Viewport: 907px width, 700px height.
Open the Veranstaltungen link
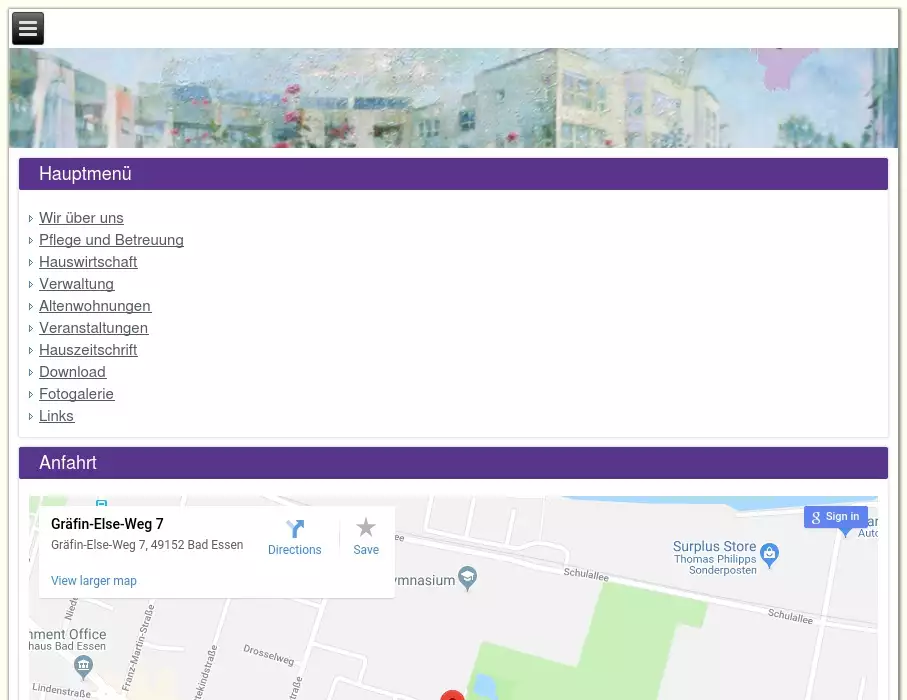[93, 328]
